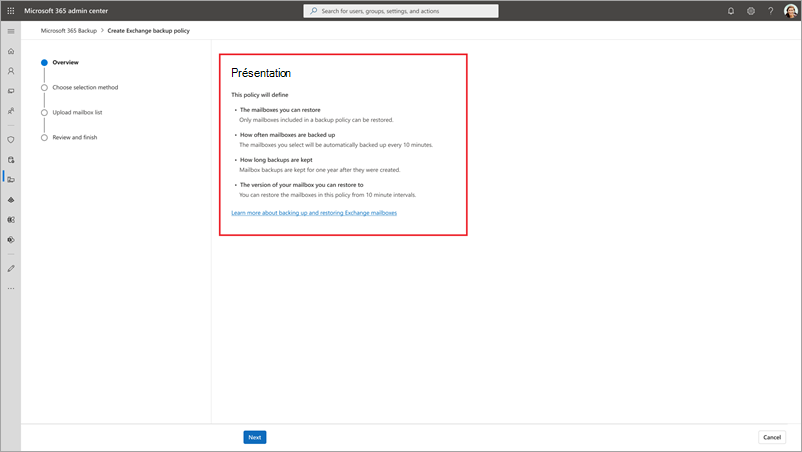Select the Review and finish step
This screenshot has height=452, width=802.
75,138
